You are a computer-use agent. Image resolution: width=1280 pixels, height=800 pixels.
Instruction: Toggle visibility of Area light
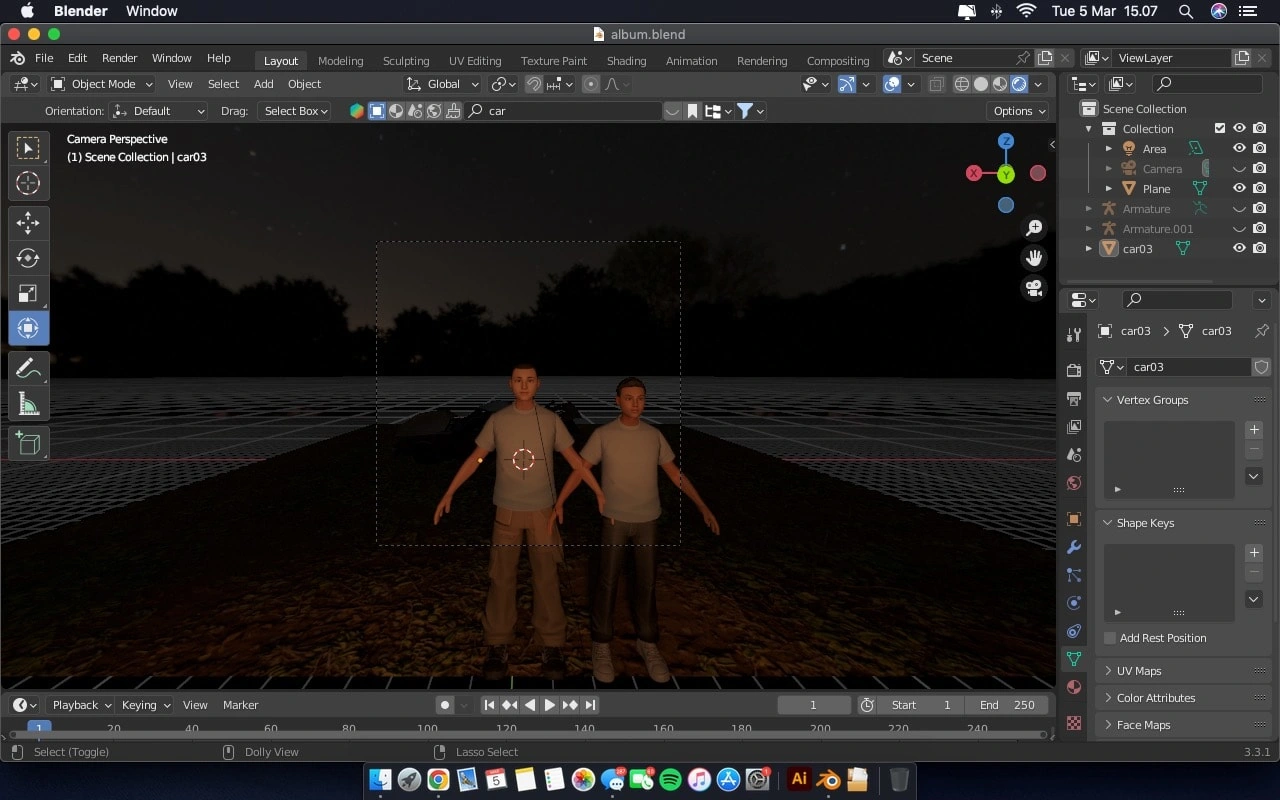pos(1239,148)
